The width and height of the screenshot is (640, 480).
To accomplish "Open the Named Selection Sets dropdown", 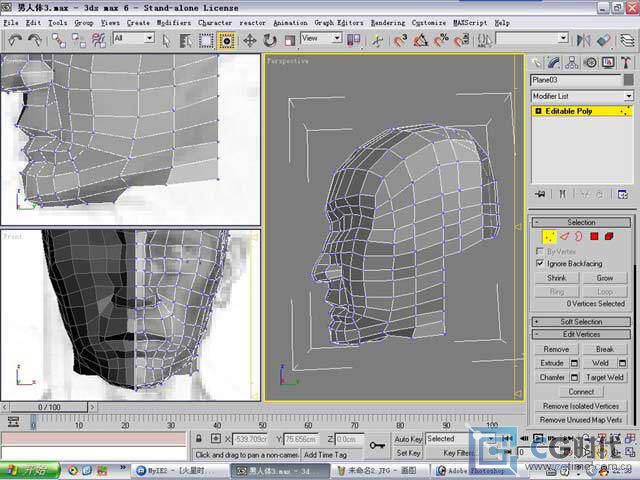I will (532, 38).
